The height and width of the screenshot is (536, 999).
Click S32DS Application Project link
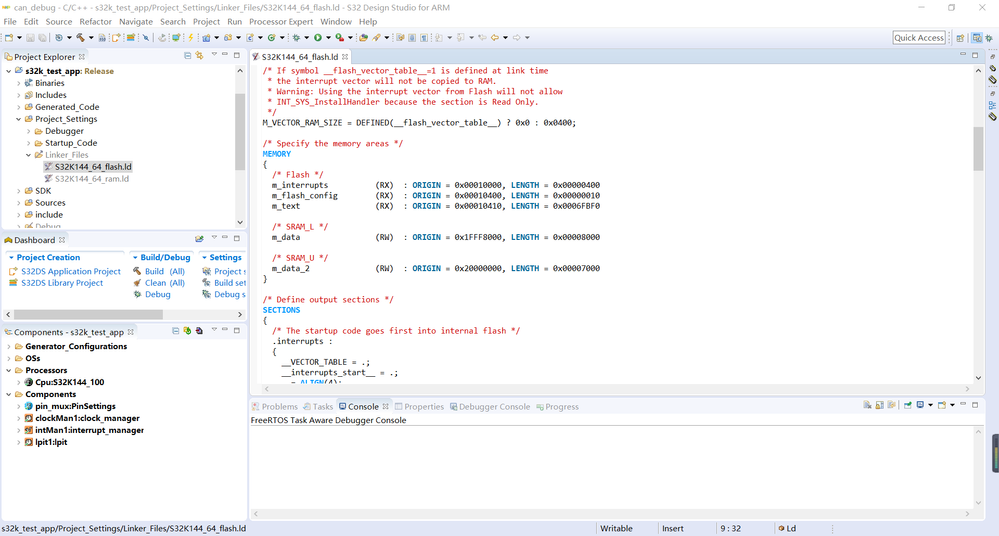coord(71,272)
